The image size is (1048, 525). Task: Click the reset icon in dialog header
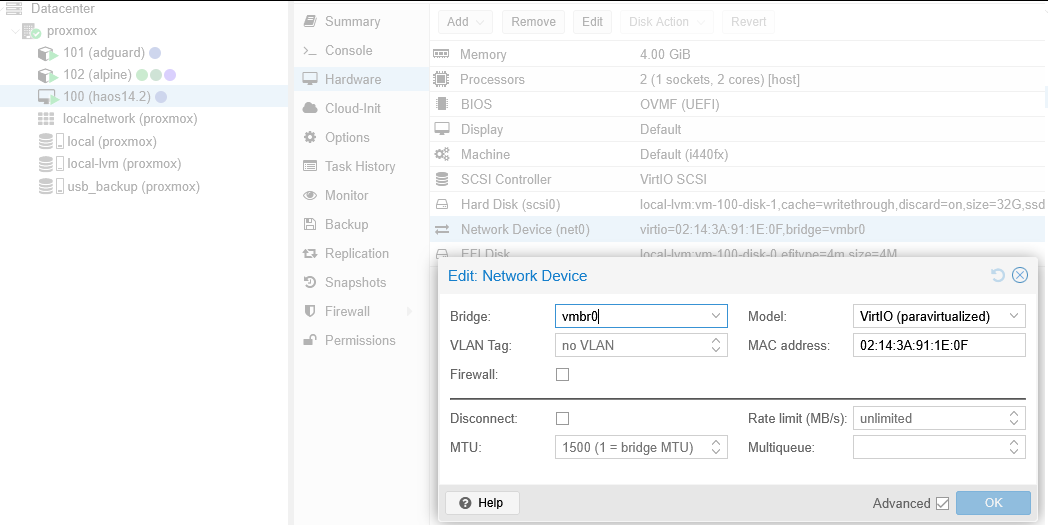coord(997,275)
